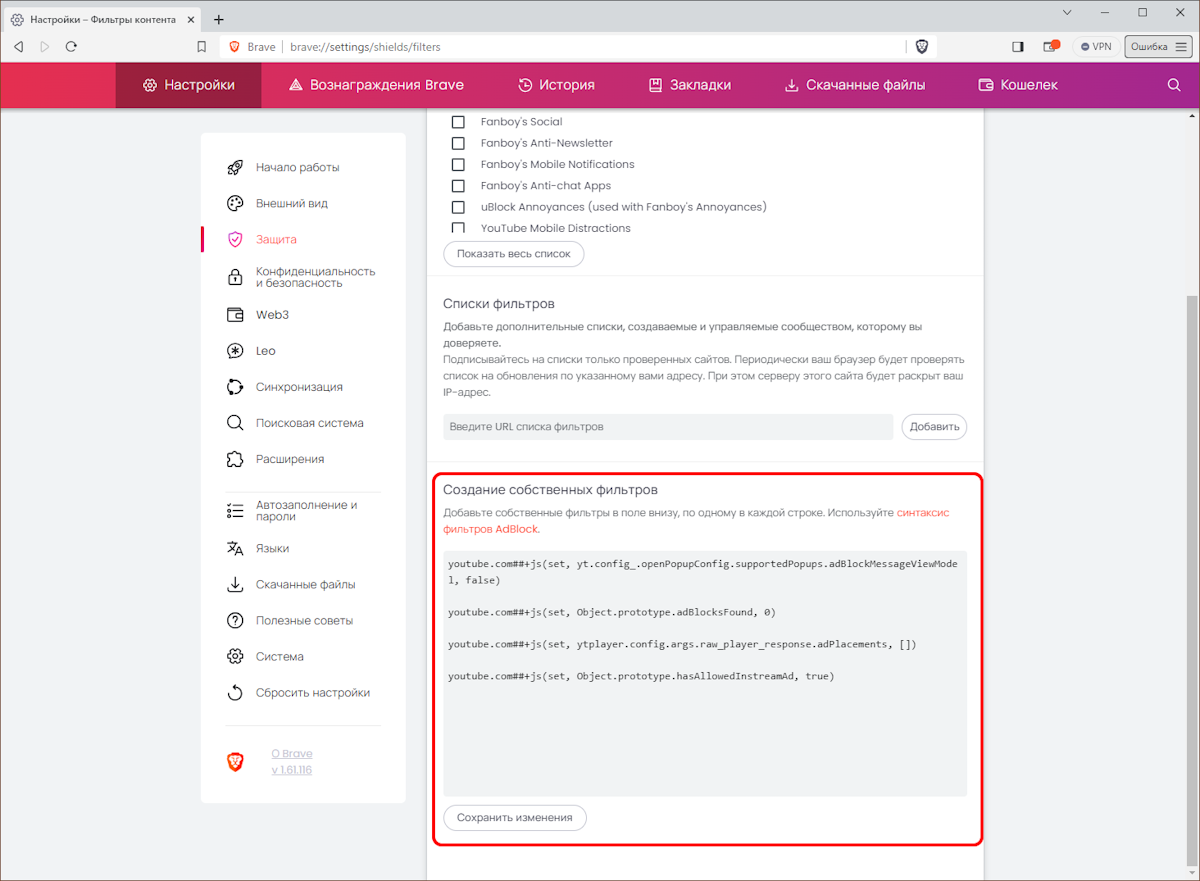Close the Настройки tab
The image size is (1200, 881).
pos(190,19)
